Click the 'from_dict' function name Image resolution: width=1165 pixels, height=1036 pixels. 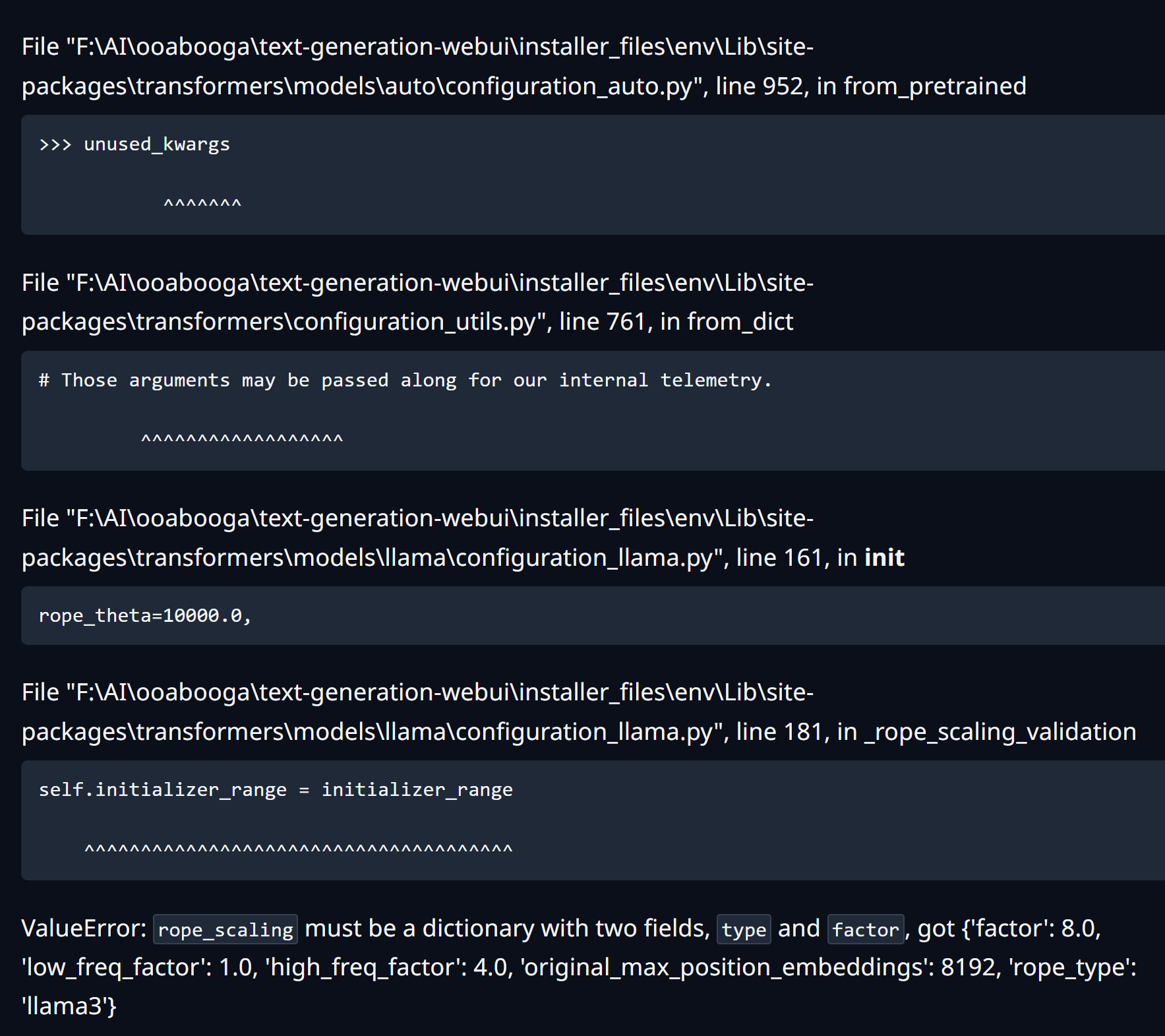pos(740,322)
